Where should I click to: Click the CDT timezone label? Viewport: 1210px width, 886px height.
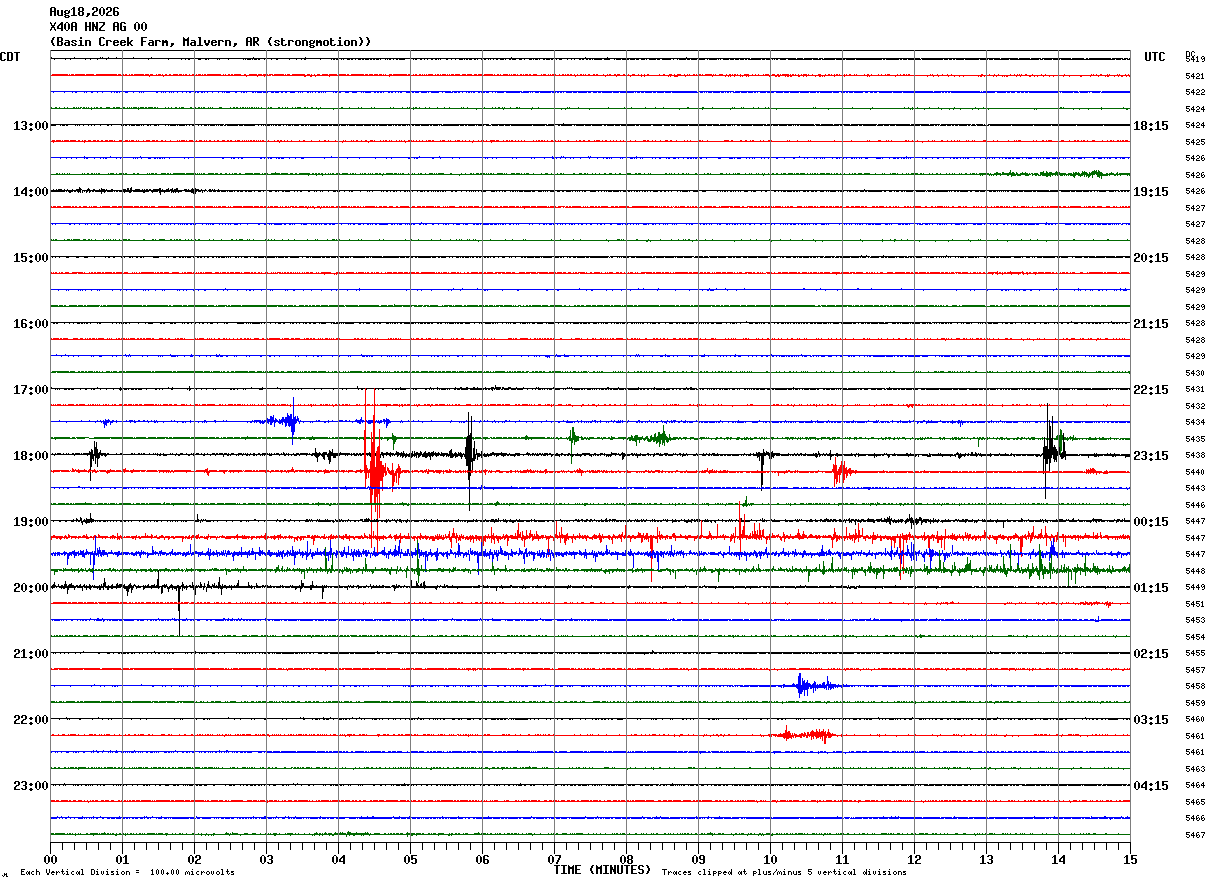click(10, 57)
